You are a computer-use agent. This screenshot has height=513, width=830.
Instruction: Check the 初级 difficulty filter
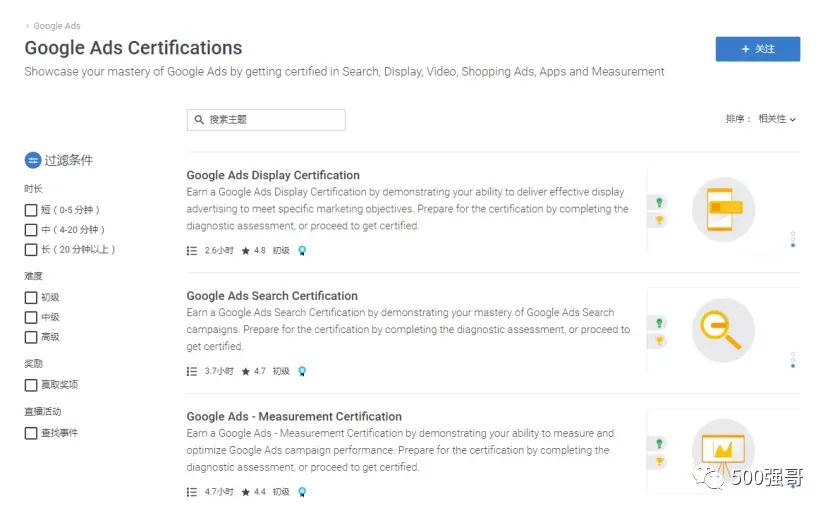(31, 298)
